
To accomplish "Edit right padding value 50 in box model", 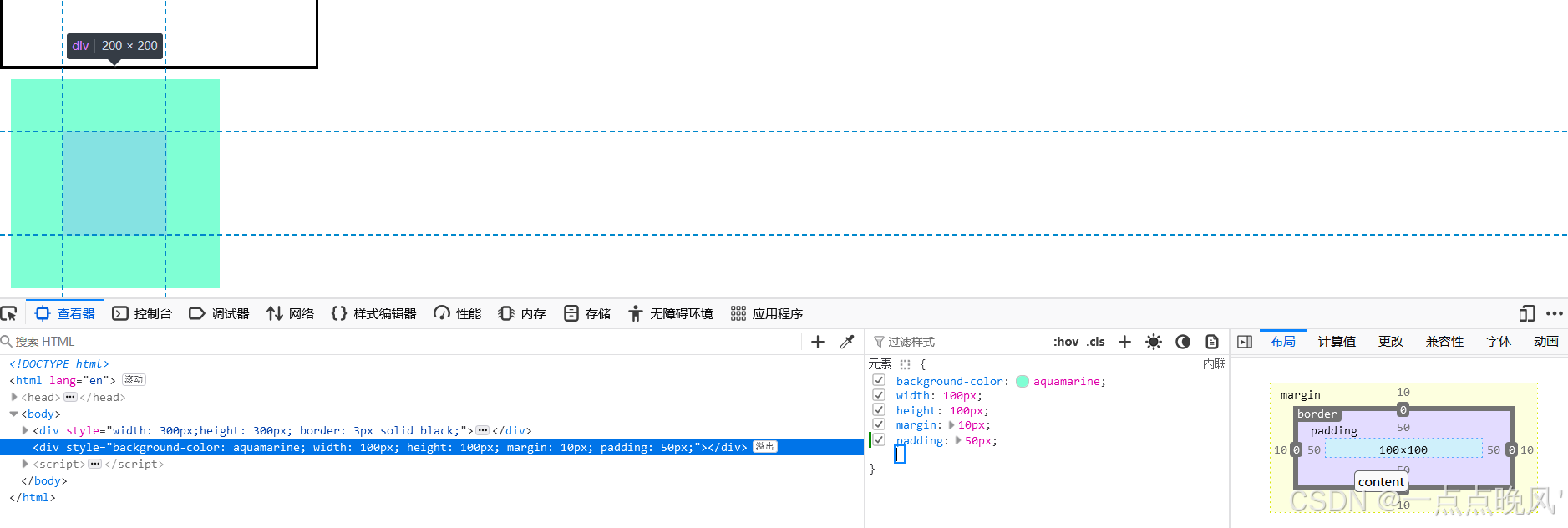I will (1494, 449).
